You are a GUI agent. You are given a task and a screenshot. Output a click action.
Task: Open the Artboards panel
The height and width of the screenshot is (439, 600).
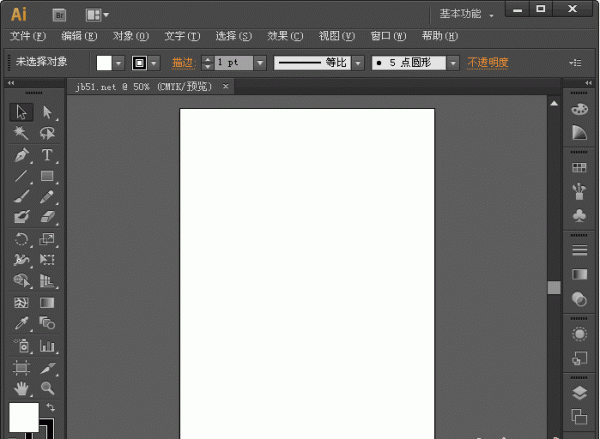point(579,417)
